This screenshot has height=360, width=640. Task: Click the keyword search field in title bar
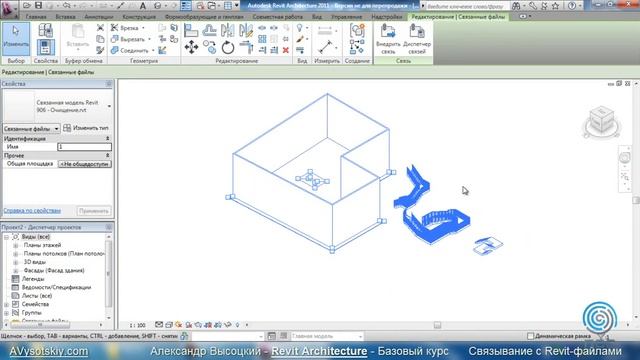[x=467, y=6]
